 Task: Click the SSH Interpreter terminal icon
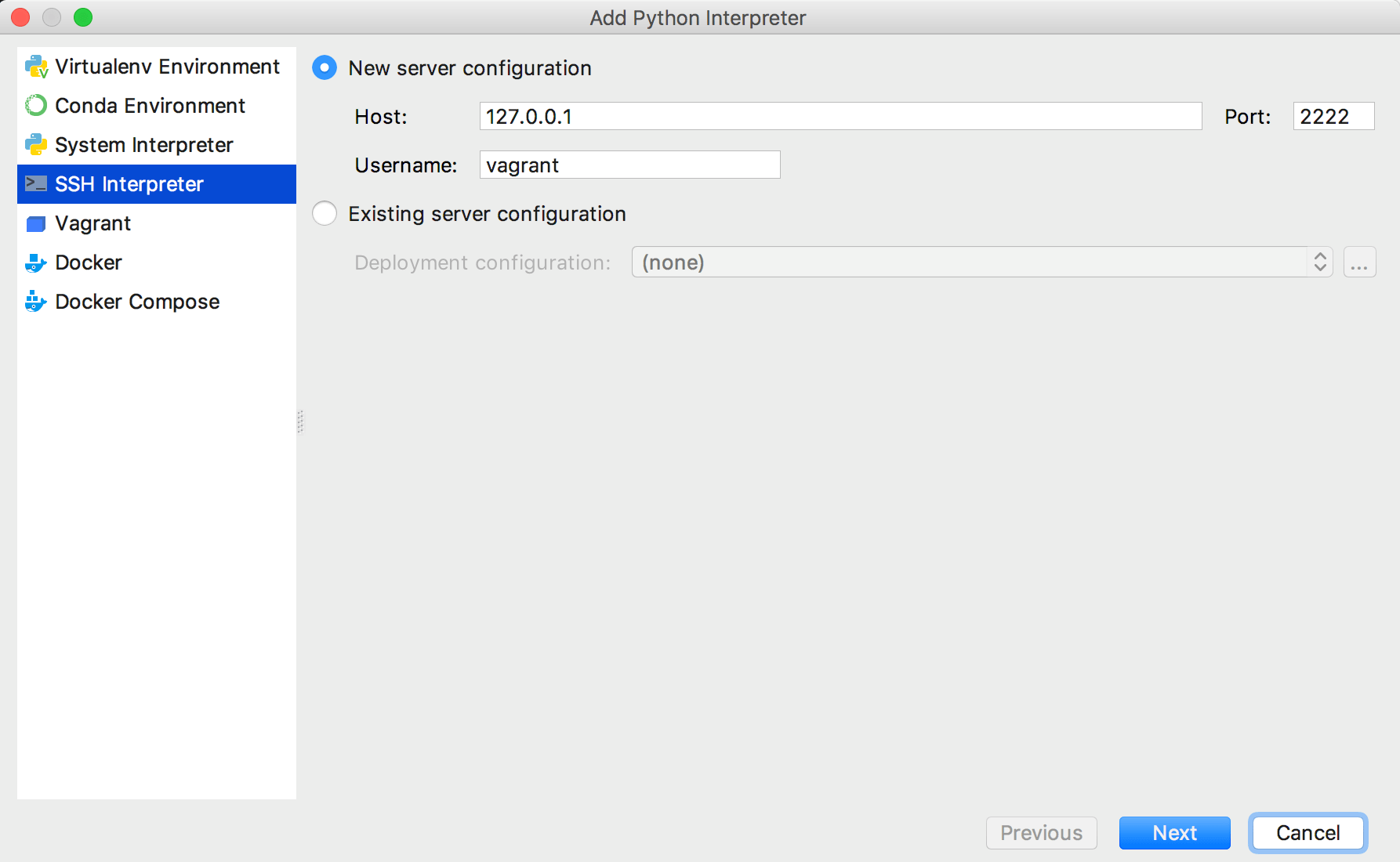[x=36, y=183]
